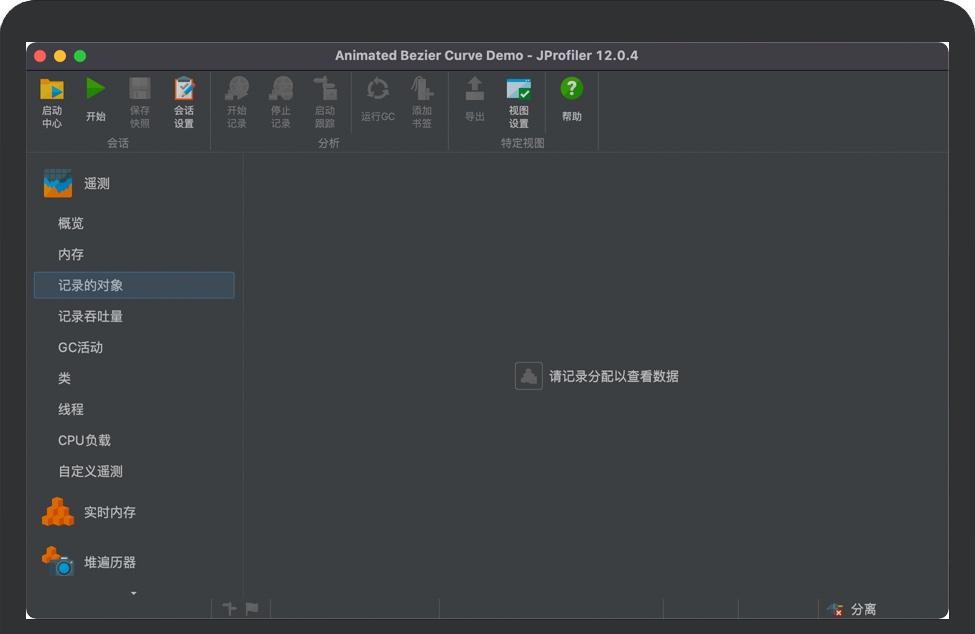Image resolution: width=975 pixels, height=634 pixels.
Task: Click the flag icon in status bar
Action: coord(252,609)
